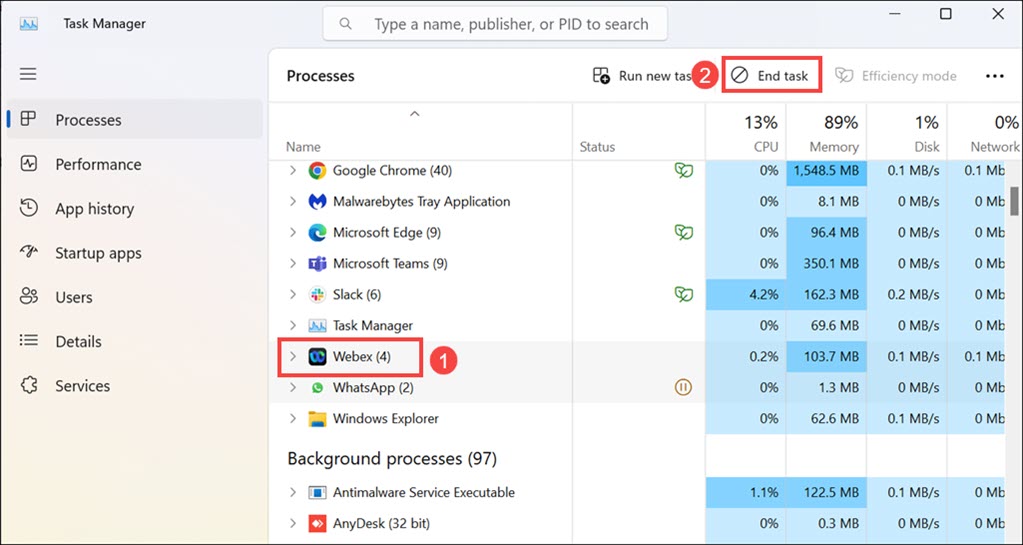
Task: Expand the Webex process group
Action: click(x=293, y=357)
